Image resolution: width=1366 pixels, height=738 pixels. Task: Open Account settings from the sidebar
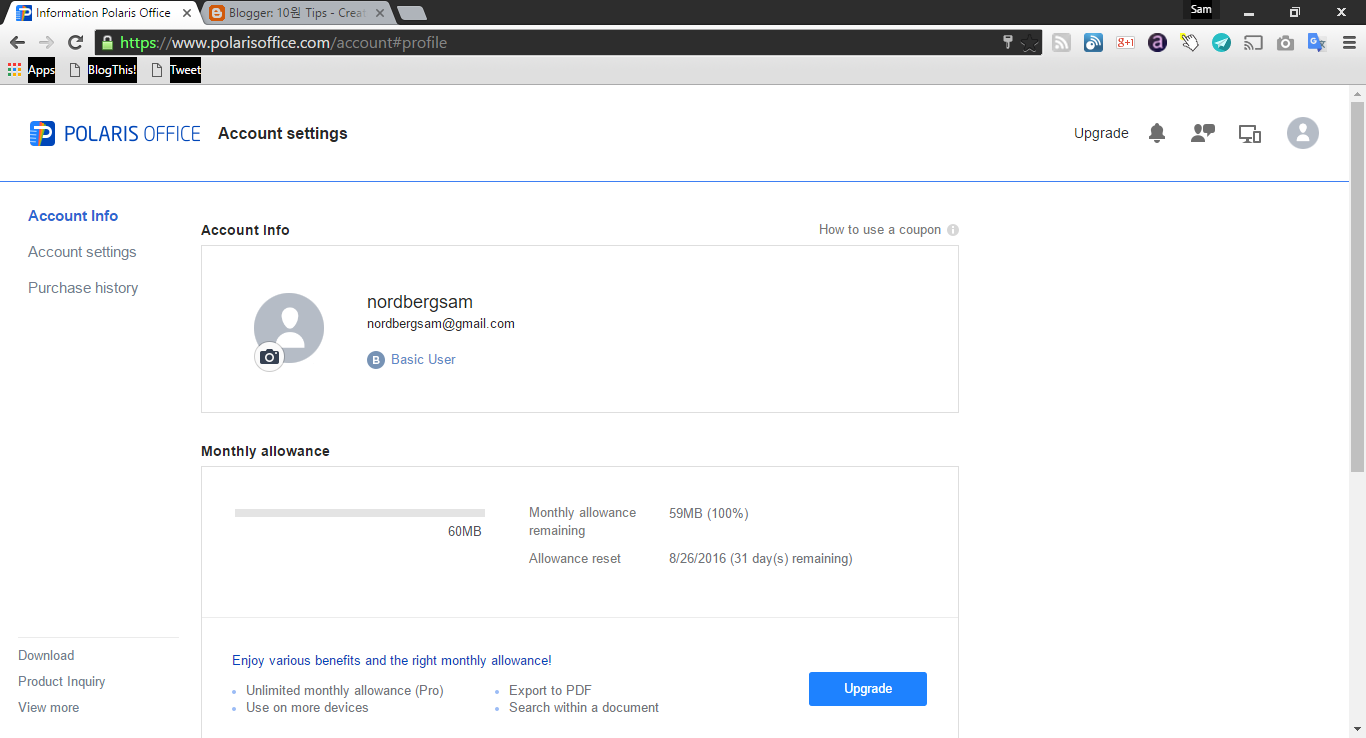[x=82, y=251]
